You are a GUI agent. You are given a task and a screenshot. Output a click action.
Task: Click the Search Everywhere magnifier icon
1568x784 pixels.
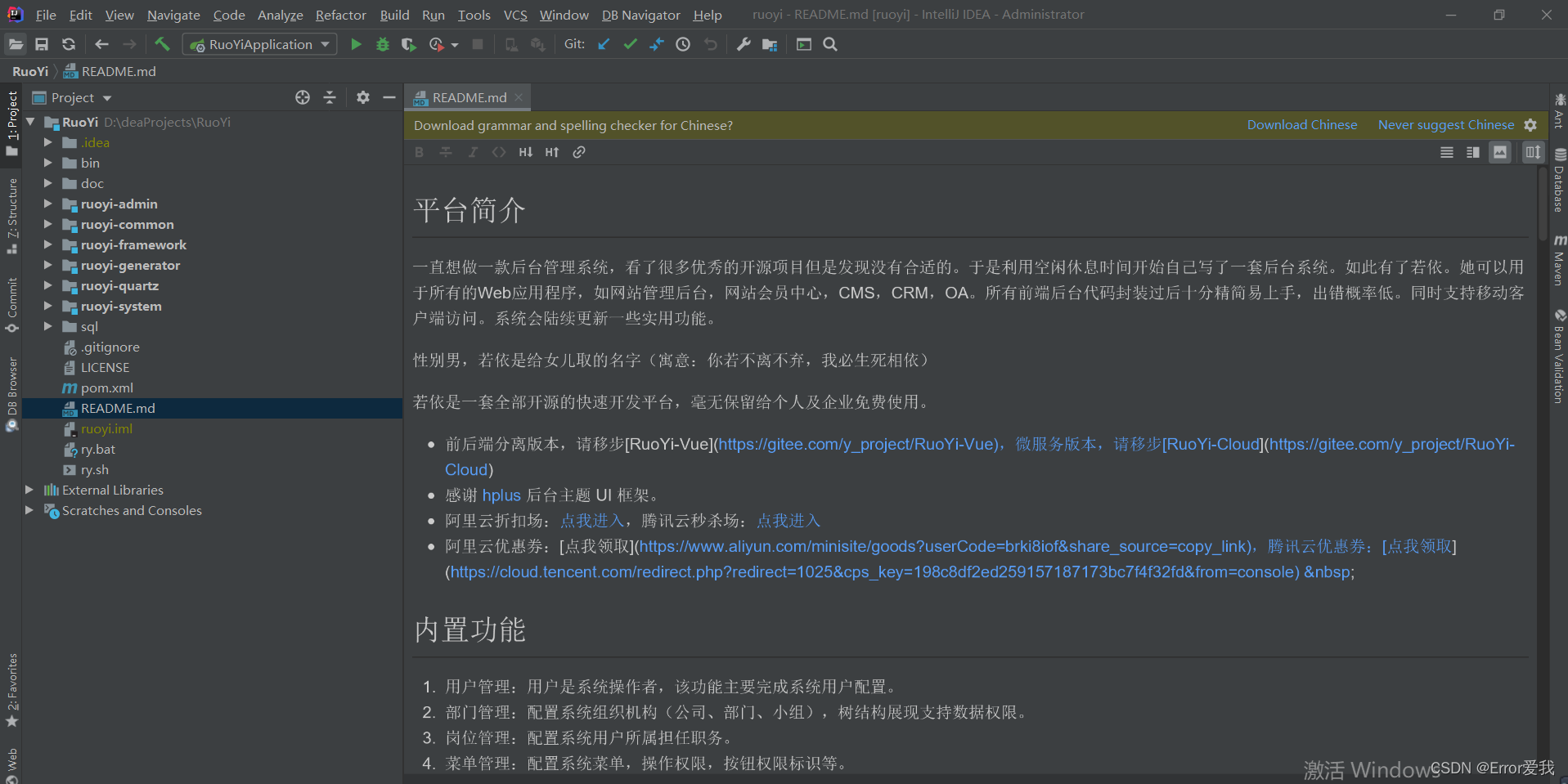point(830,45)
